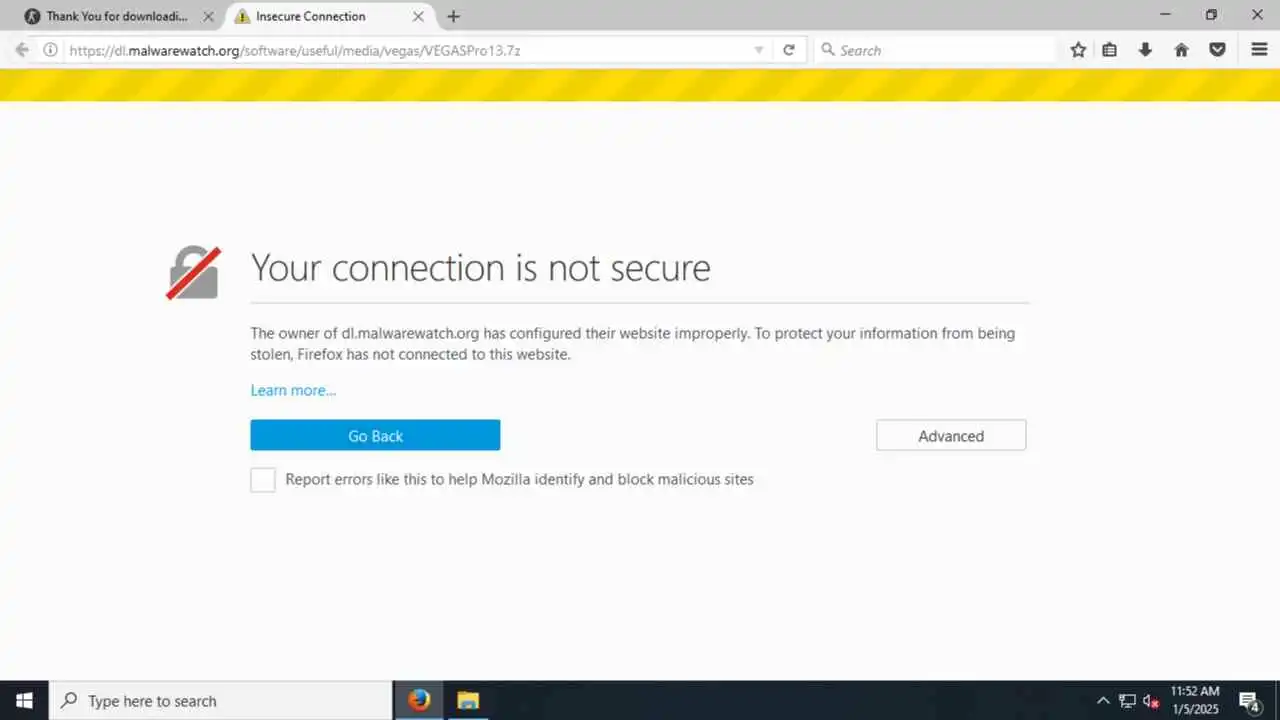This screenshot has width=1280, height=720.
Task: Reload the current page
Action: [789, 50]
